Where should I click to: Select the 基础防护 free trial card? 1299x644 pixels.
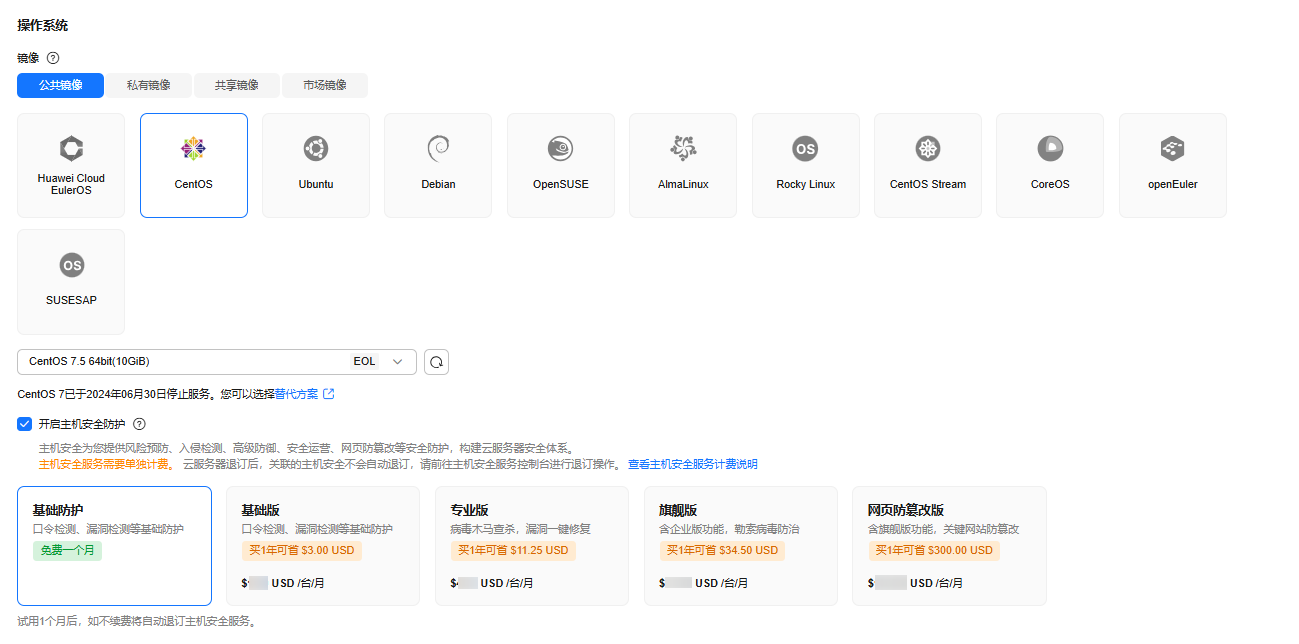click(x=114, y=546)
